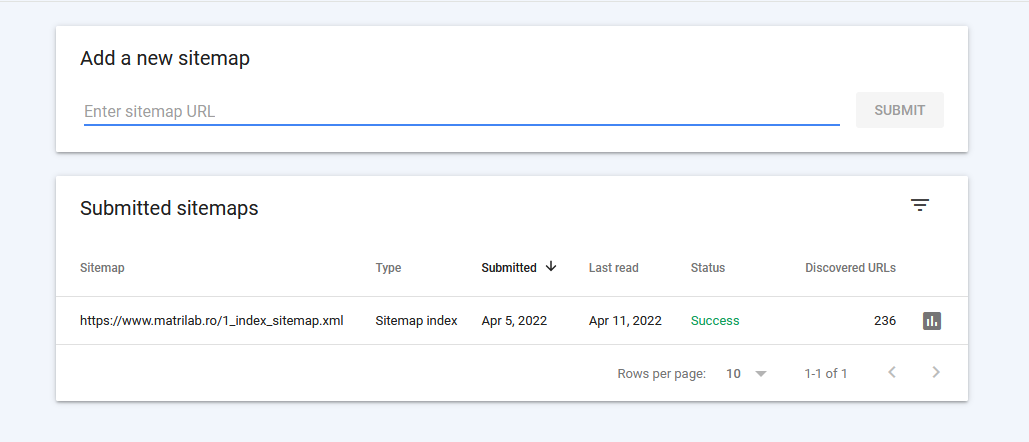Click the Sitemap column header

pyautogui.click(x=102, y=268)
